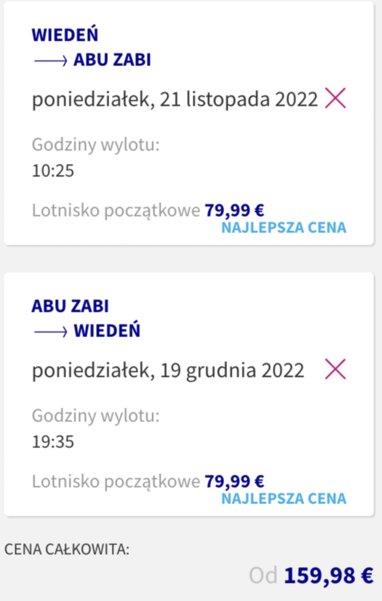Remove the Abu Zabi to Wiedeń flight

coord(335,369)
